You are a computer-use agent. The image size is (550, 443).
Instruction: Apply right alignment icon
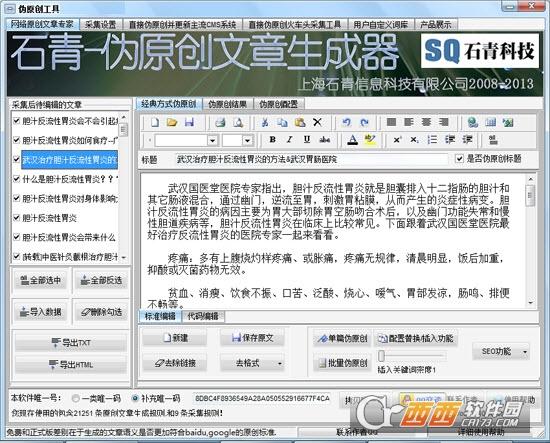point(443,122)
